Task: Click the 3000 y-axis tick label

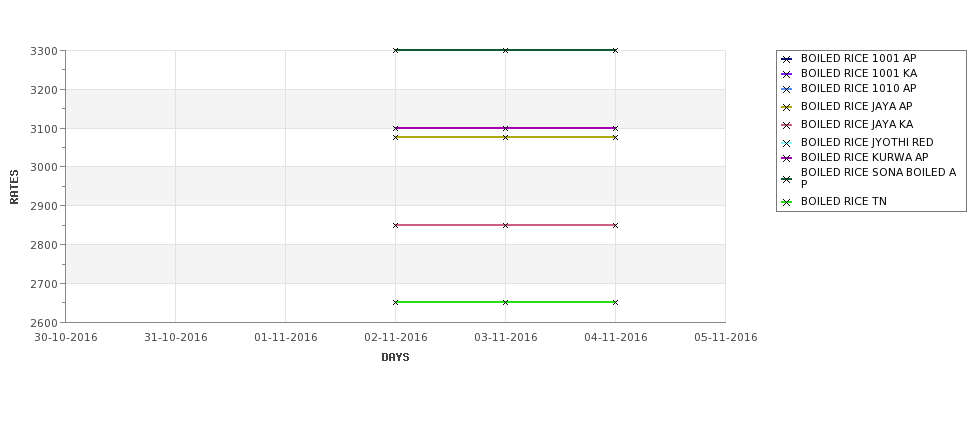Action: tap(44, 167)
